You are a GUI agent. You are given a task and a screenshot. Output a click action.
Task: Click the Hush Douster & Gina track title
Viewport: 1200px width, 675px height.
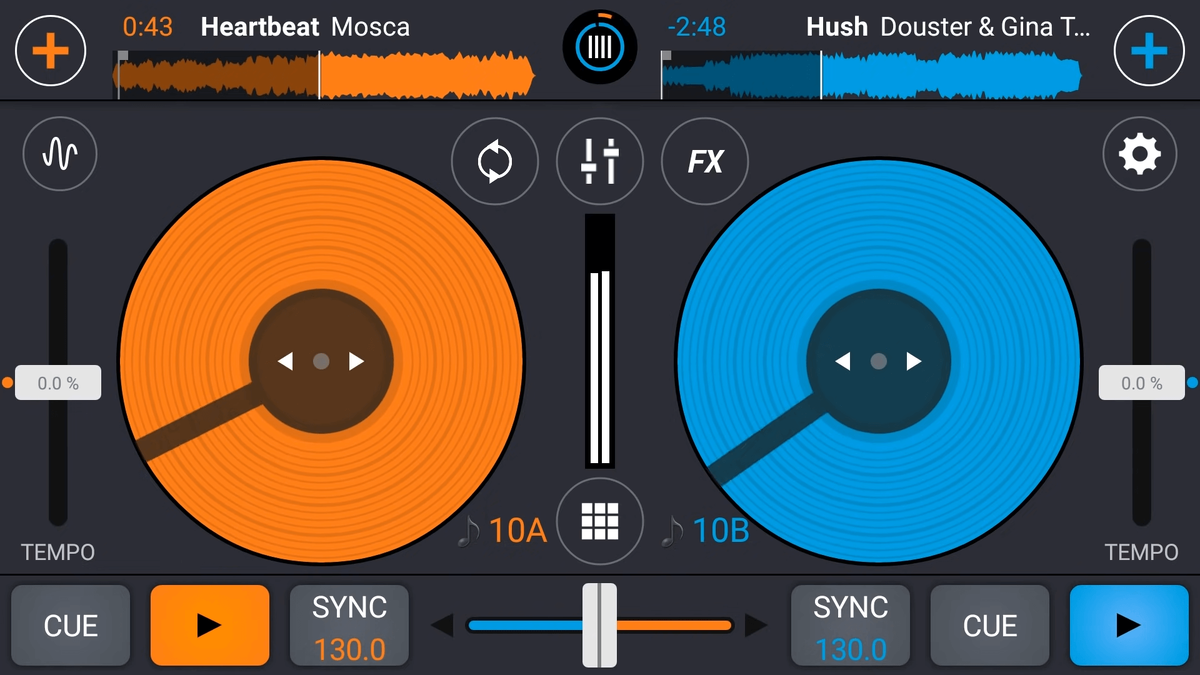pyautogui.click(x=948, y=27)
